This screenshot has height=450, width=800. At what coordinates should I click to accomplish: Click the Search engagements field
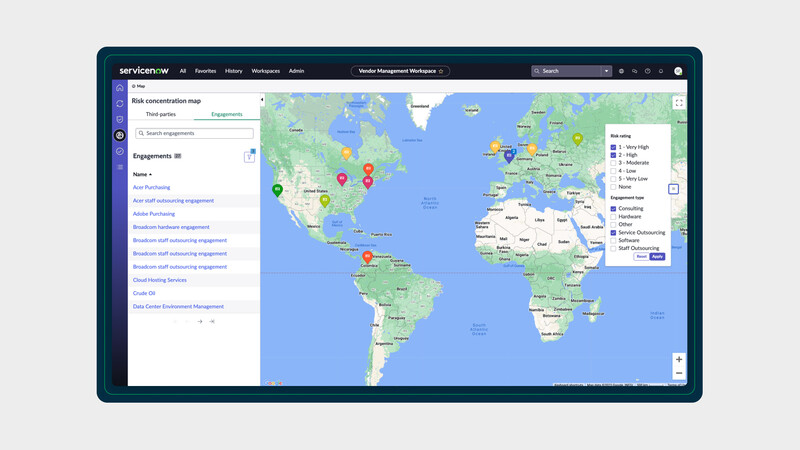[194, 133]
